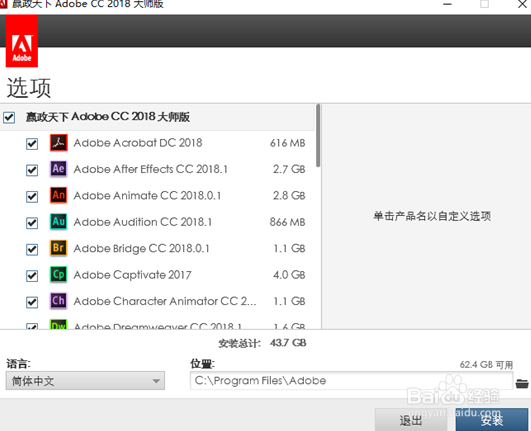Disable the Captivate 2017 checkbox

[32, 276]
